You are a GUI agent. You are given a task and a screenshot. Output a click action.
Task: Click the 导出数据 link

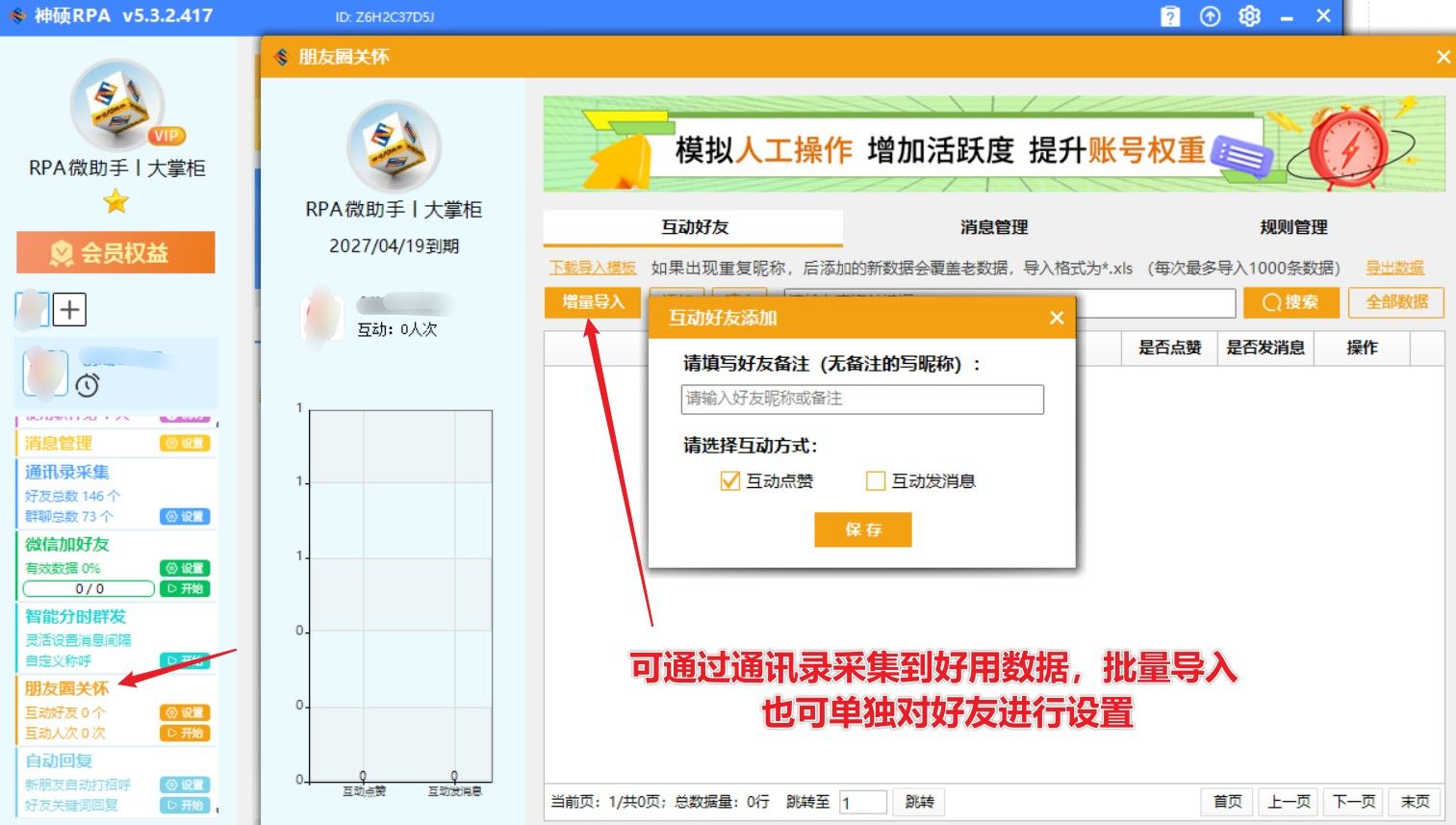1394,268
